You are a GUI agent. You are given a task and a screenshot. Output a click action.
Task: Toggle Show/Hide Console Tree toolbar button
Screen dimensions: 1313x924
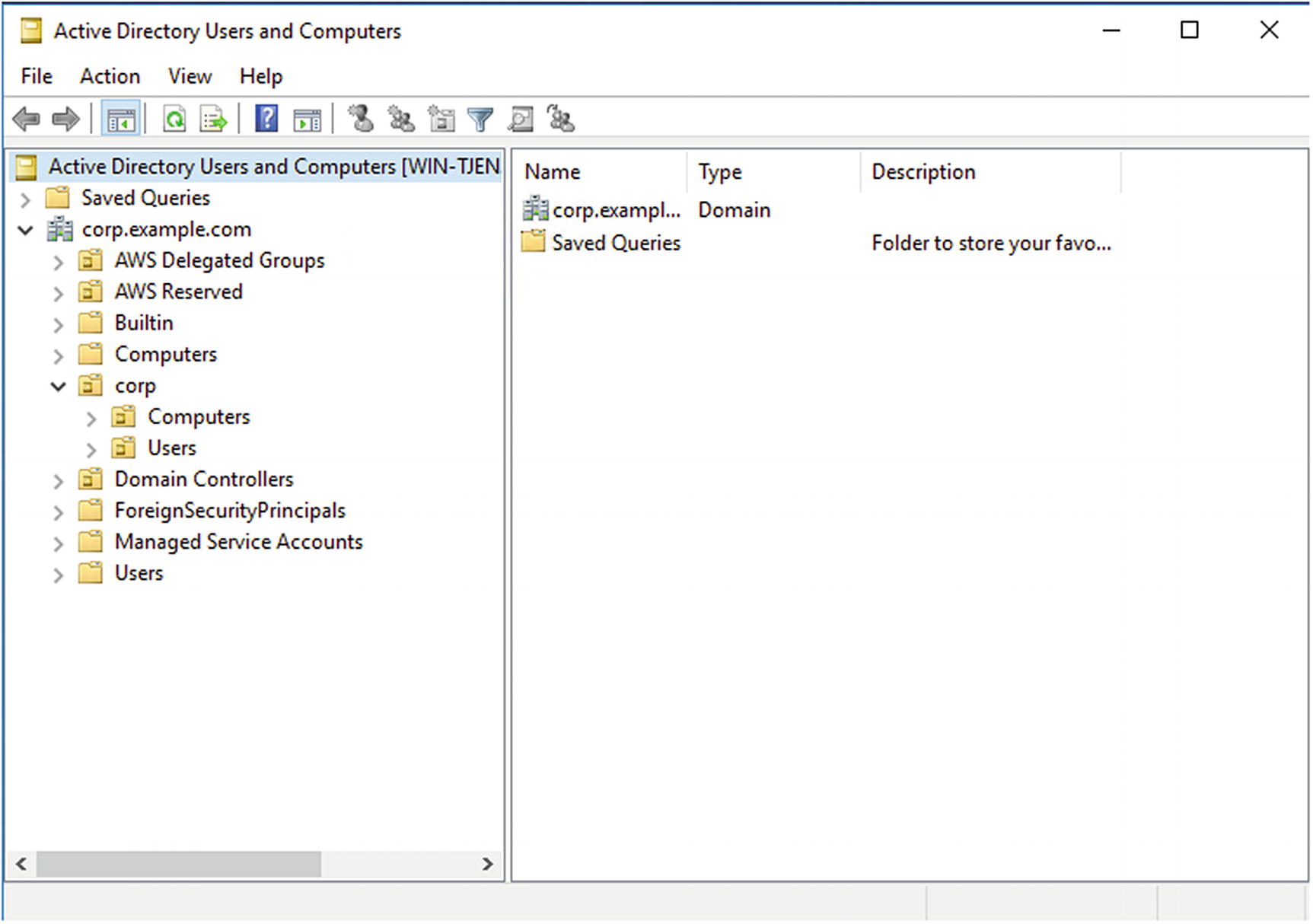pyautogui.click(x=121, y=119)
